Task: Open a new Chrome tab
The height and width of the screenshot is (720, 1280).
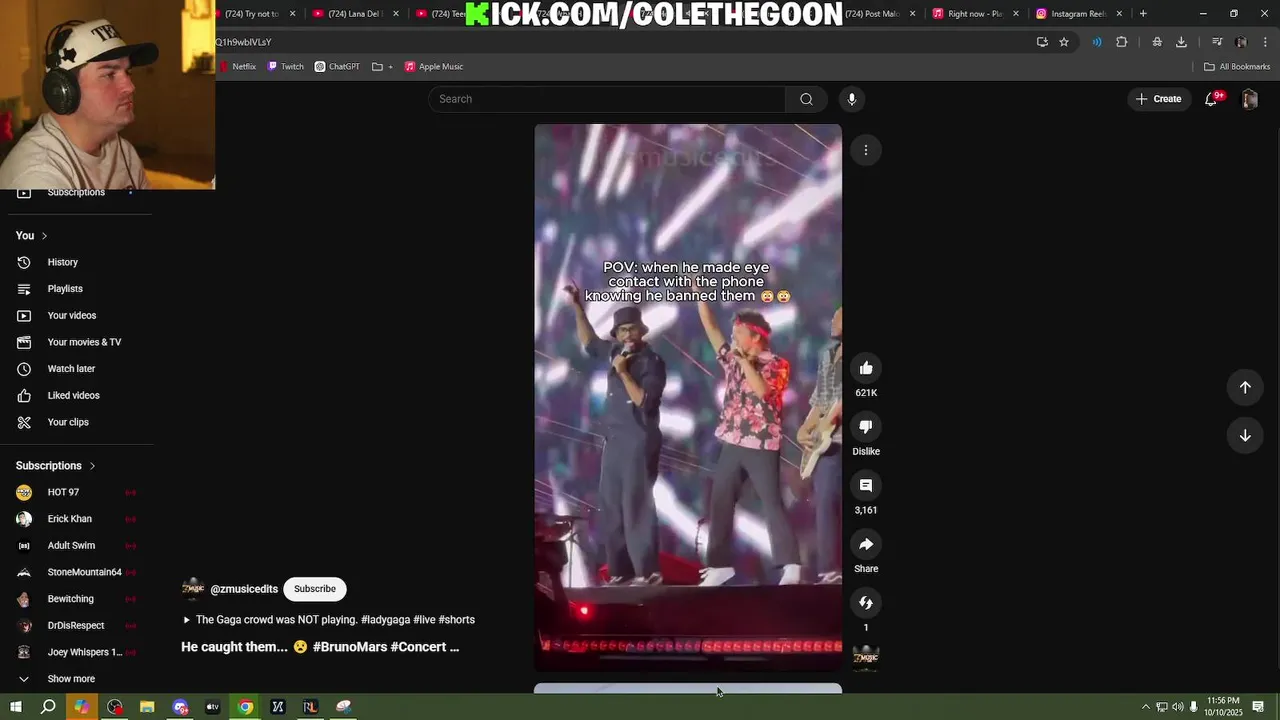Action: pyautogui.click(x=1143, y=14)
